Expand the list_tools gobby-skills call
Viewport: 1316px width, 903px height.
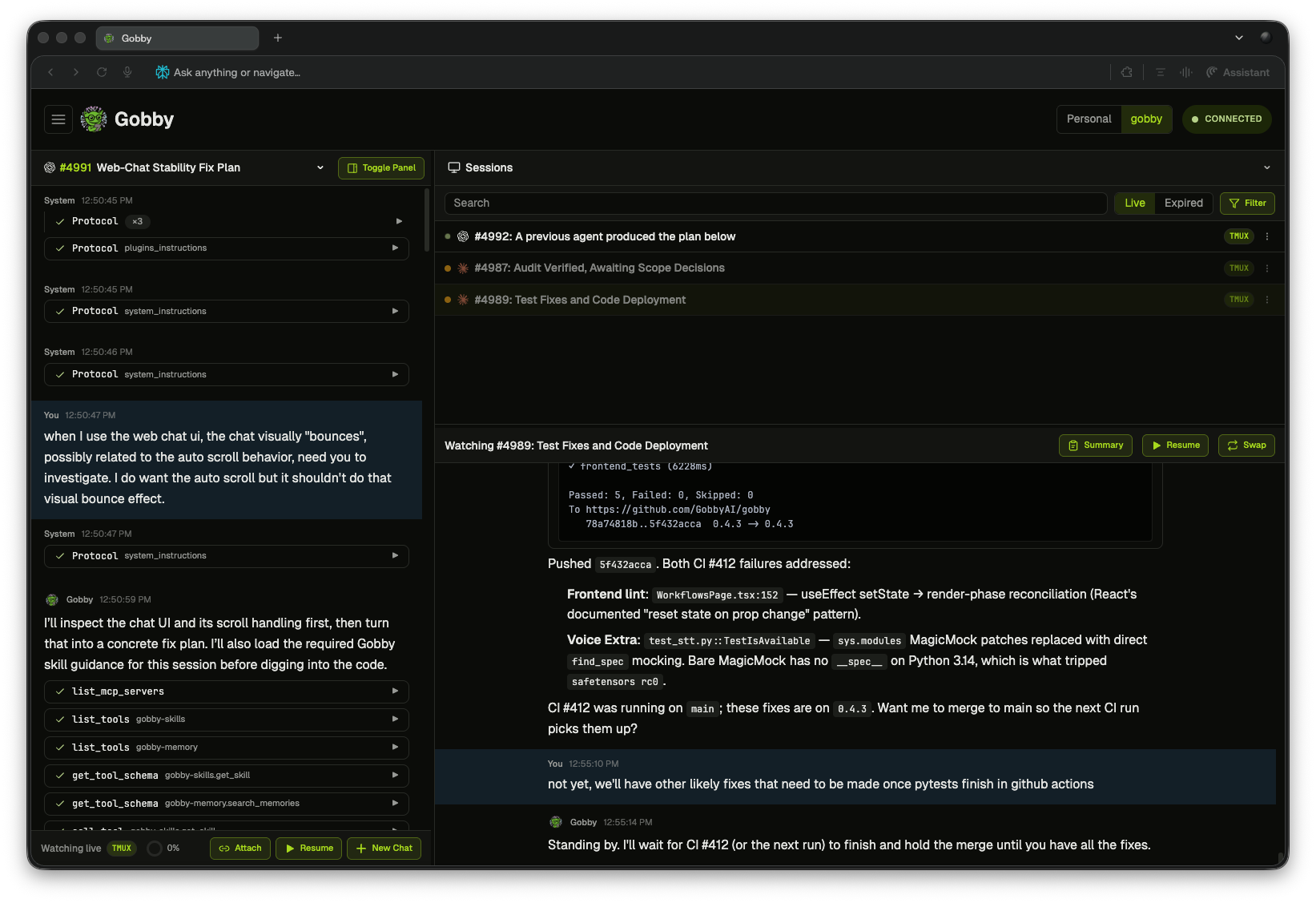(227, 720)
